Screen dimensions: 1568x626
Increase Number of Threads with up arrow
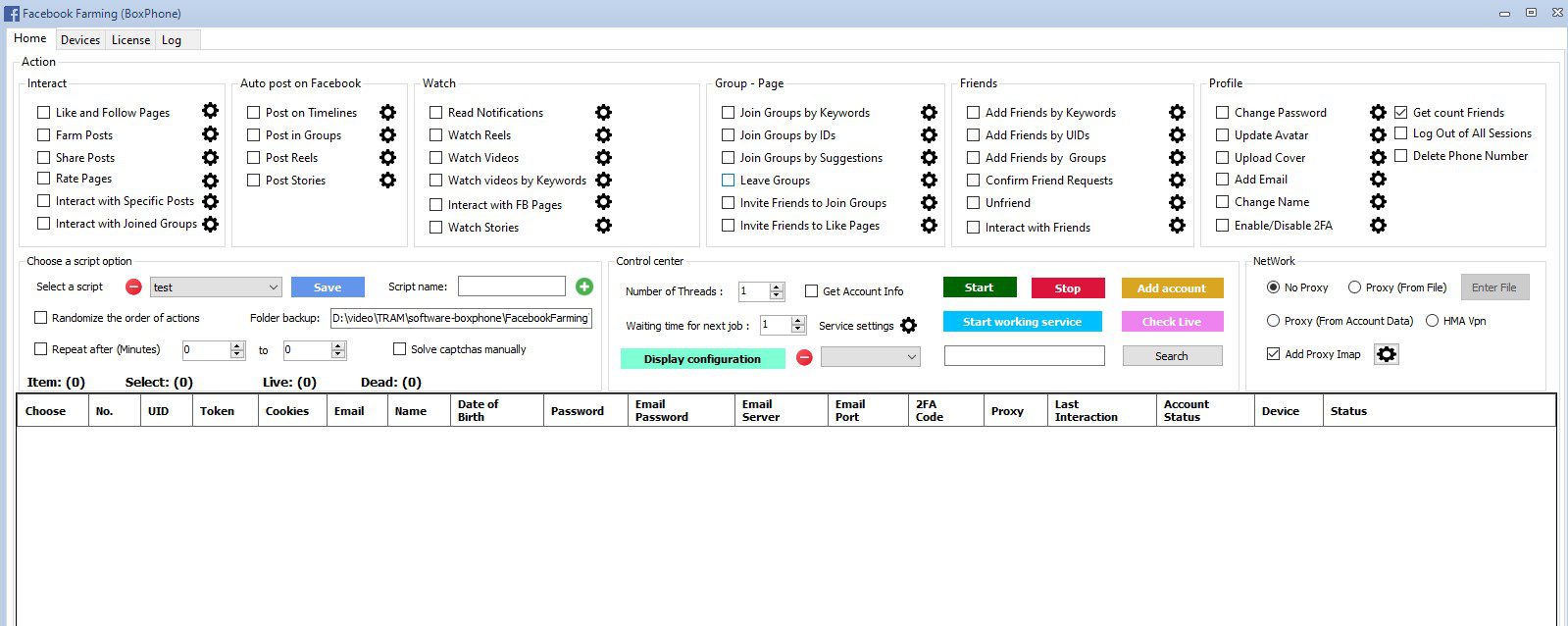pyautogui.click(x=777, y=287)
